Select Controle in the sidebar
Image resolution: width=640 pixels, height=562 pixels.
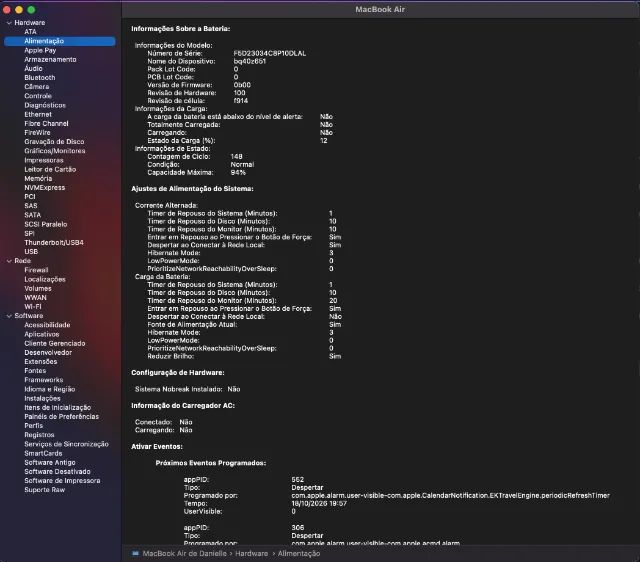coord(38,96)
